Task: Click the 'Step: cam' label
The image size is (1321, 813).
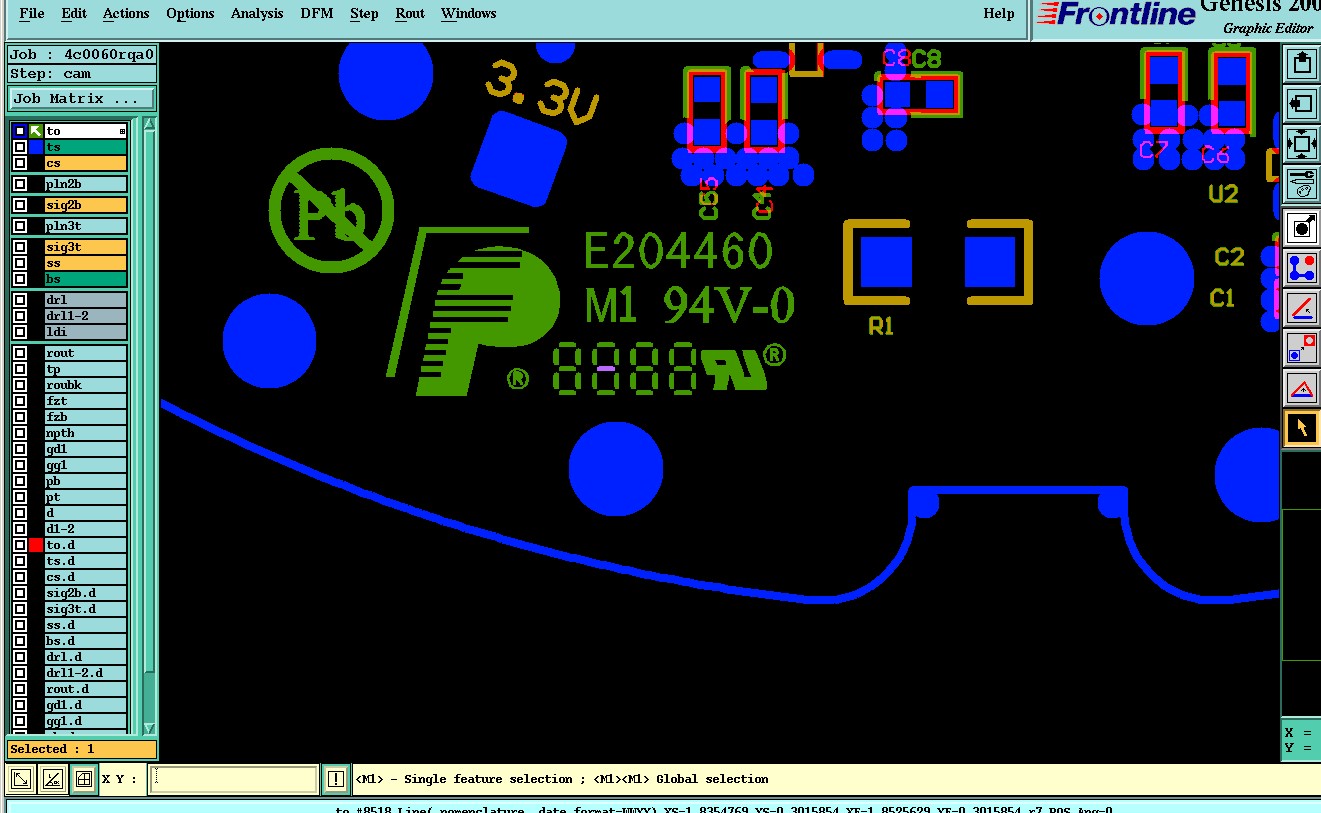Action: pyautogui.click(x=82, y=74)
